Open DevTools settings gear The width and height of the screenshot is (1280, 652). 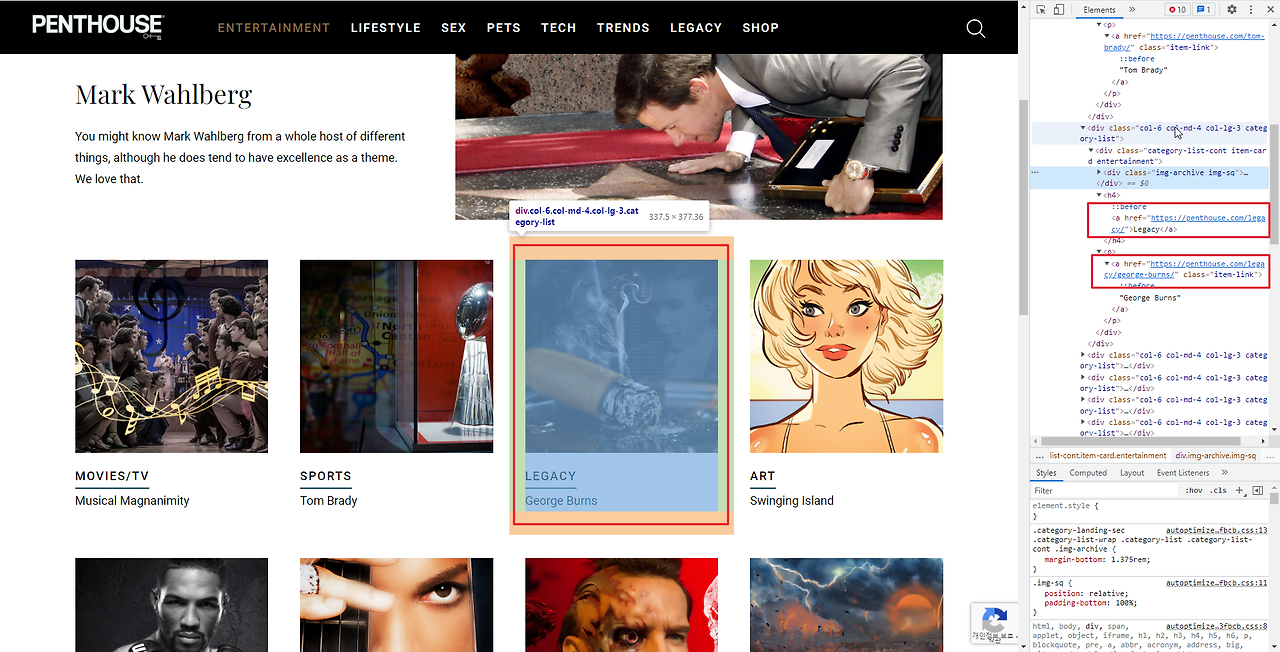click(1232, 10)
